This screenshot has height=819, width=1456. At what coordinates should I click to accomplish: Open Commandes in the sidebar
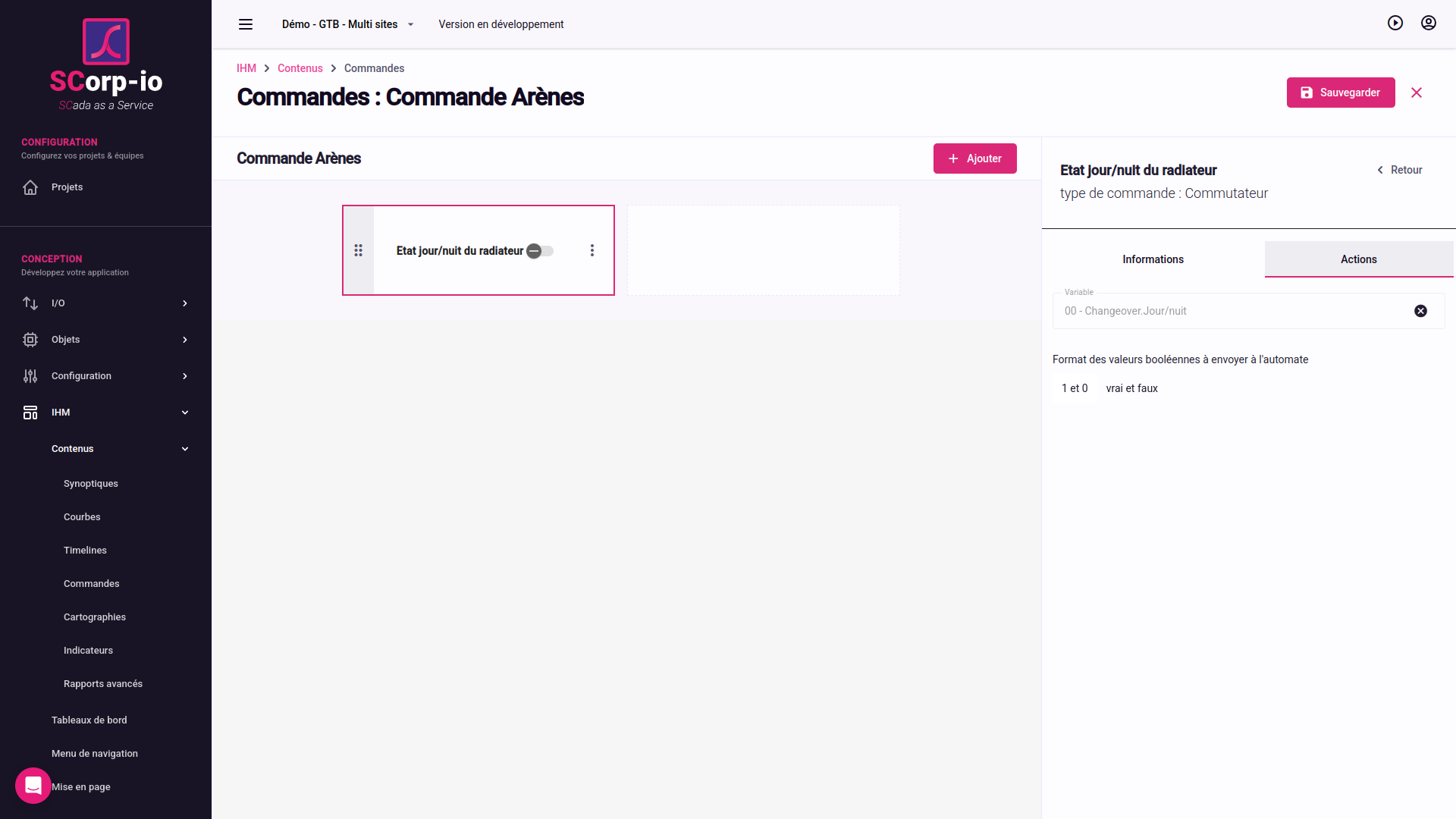coord(92,584)
